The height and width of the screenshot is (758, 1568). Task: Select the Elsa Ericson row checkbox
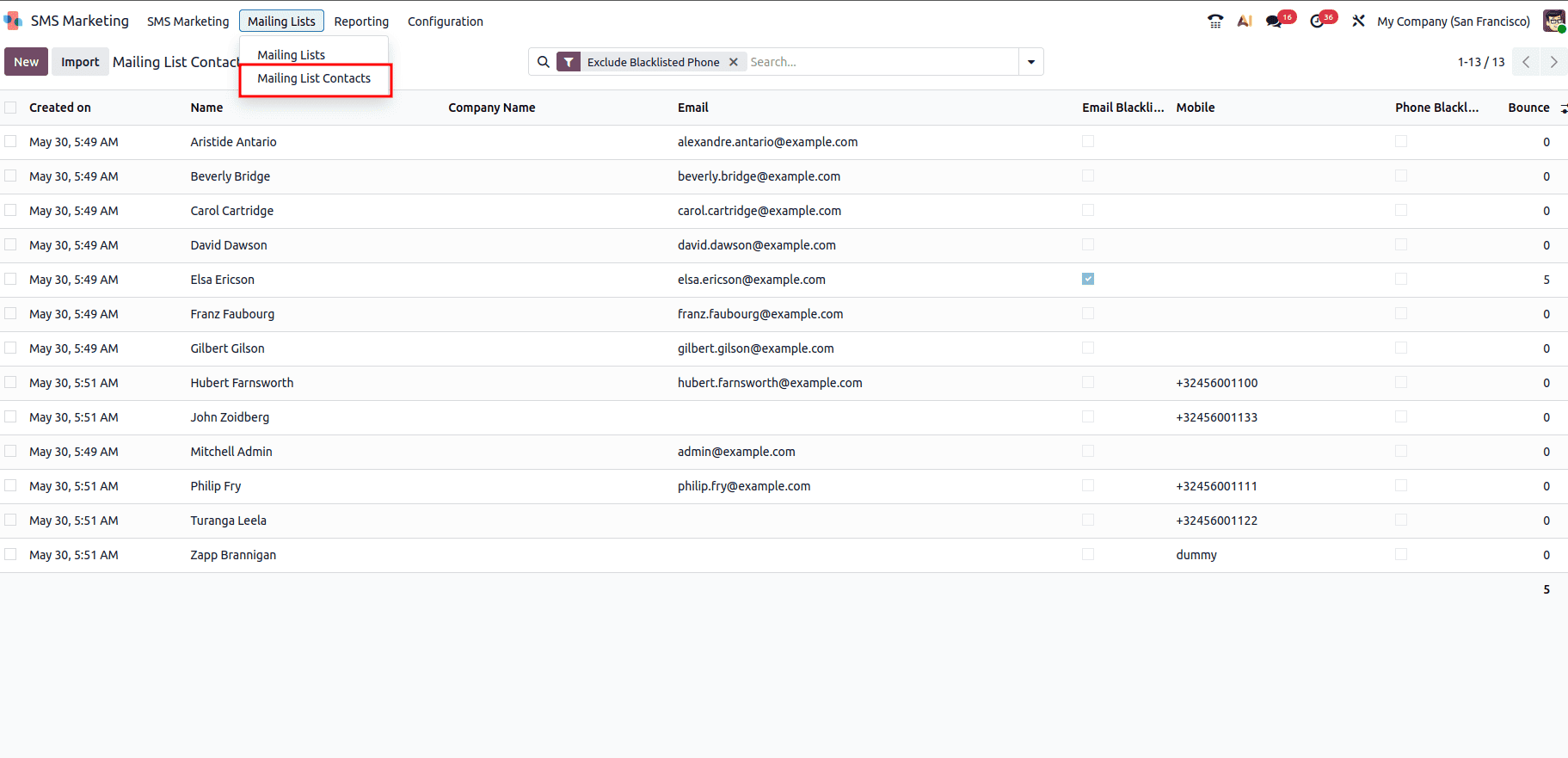[x=10, y=279]
